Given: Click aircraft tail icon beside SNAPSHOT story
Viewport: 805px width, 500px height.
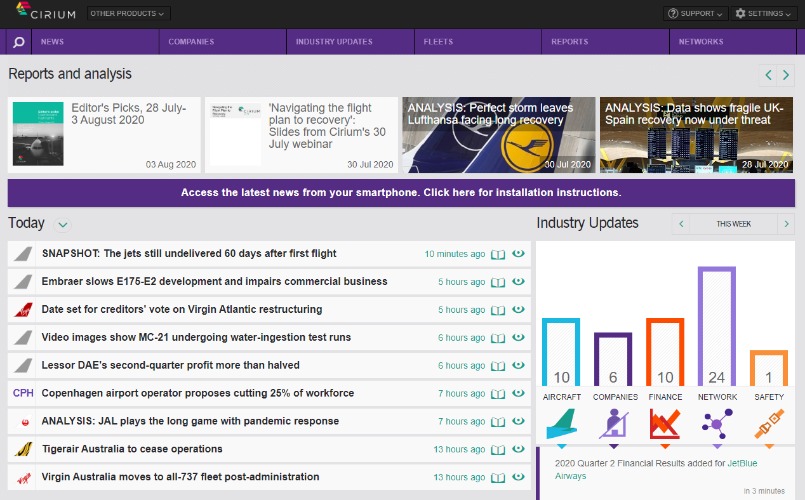Looking at the screenshot, I should pyautogui.click(x=23, y=254).
